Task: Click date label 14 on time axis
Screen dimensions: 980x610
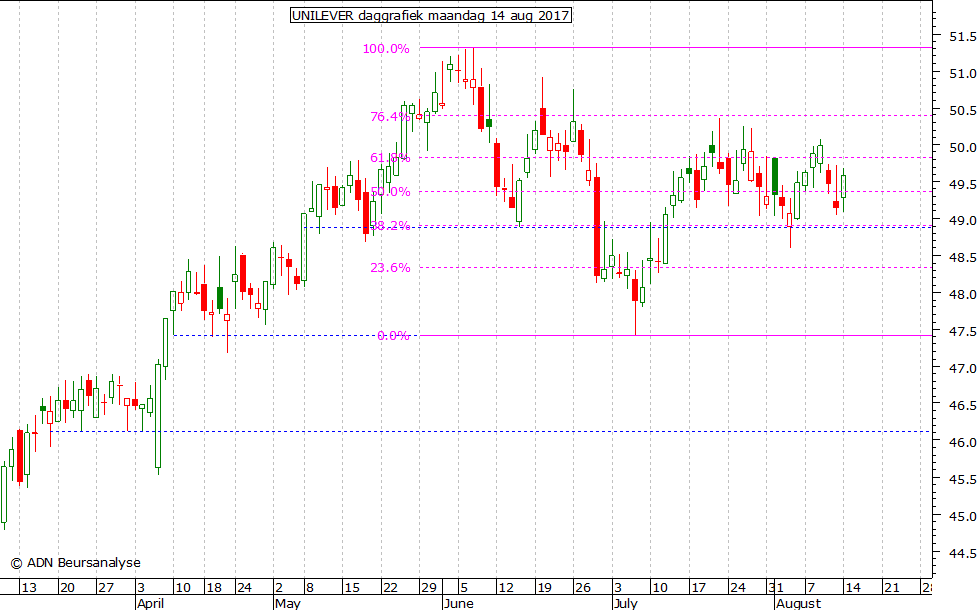Action: click(852, 588)
